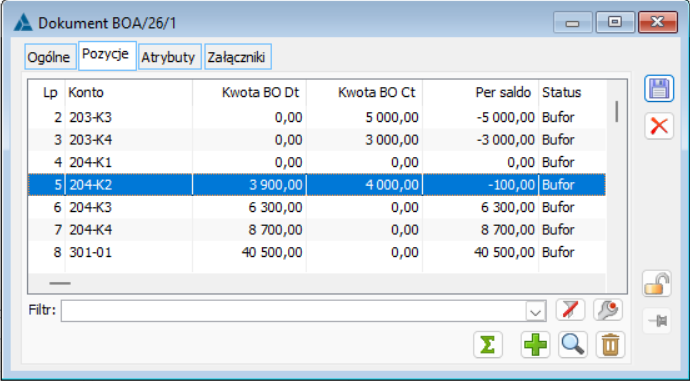This screenshot has height=381, width=690.
Task: Toggle the open padlock icon
Action: 657,284
